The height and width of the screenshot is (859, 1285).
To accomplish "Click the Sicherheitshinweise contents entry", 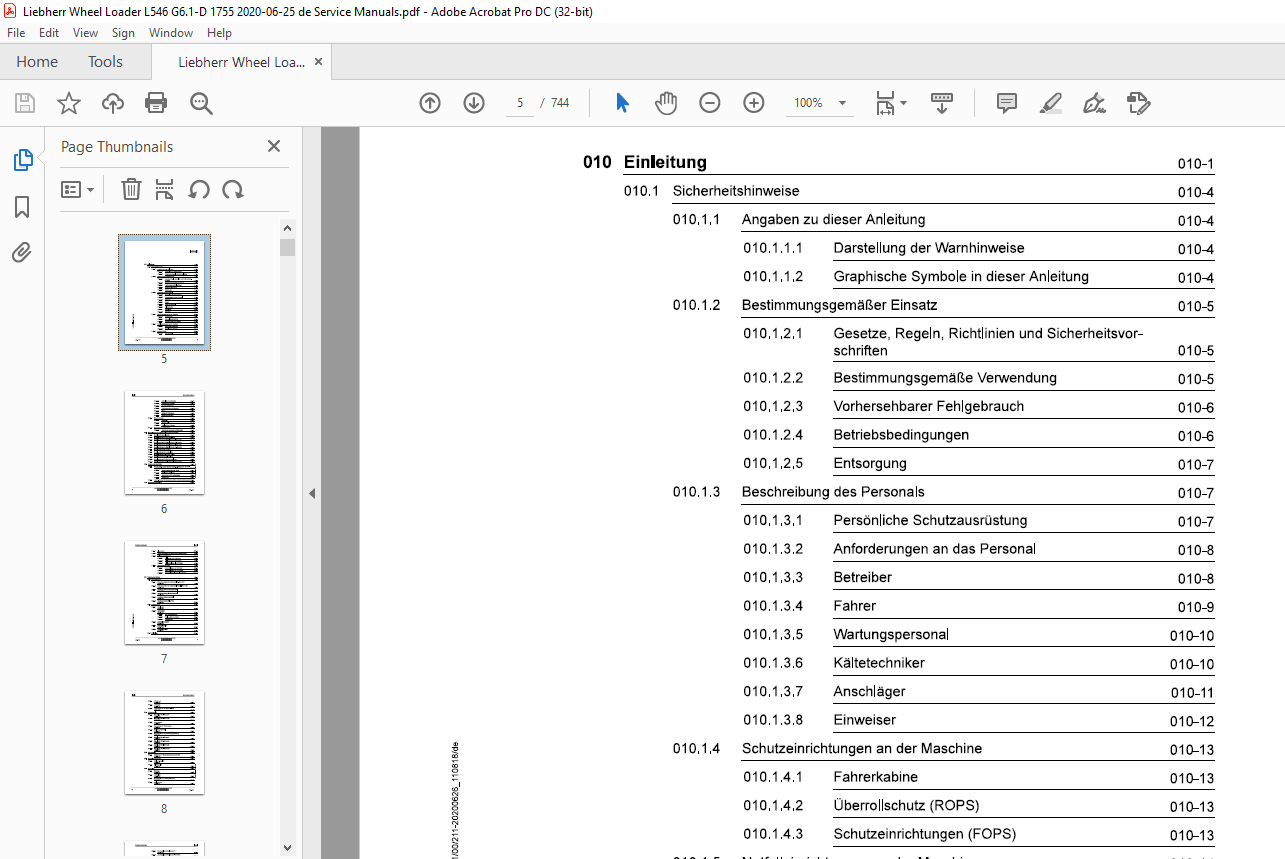I will 736,191.
